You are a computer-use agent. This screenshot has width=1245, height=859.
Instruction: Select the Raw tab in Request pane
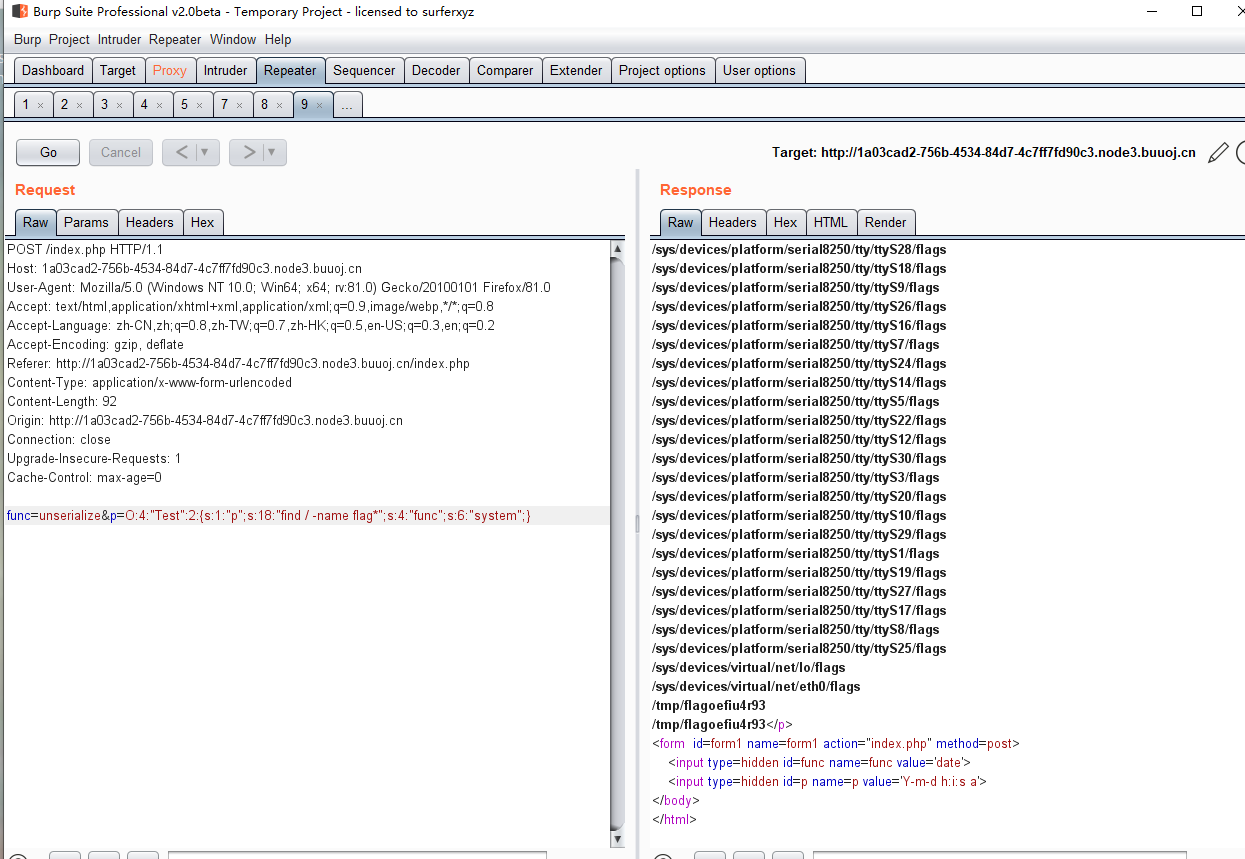[x=35, y=223]
